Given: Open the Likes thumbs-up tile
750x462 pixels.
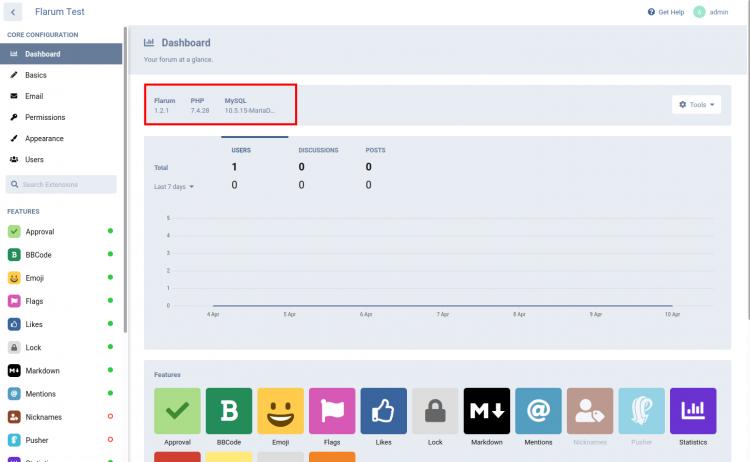Looking at the screenshot, I should pos(384,411).
